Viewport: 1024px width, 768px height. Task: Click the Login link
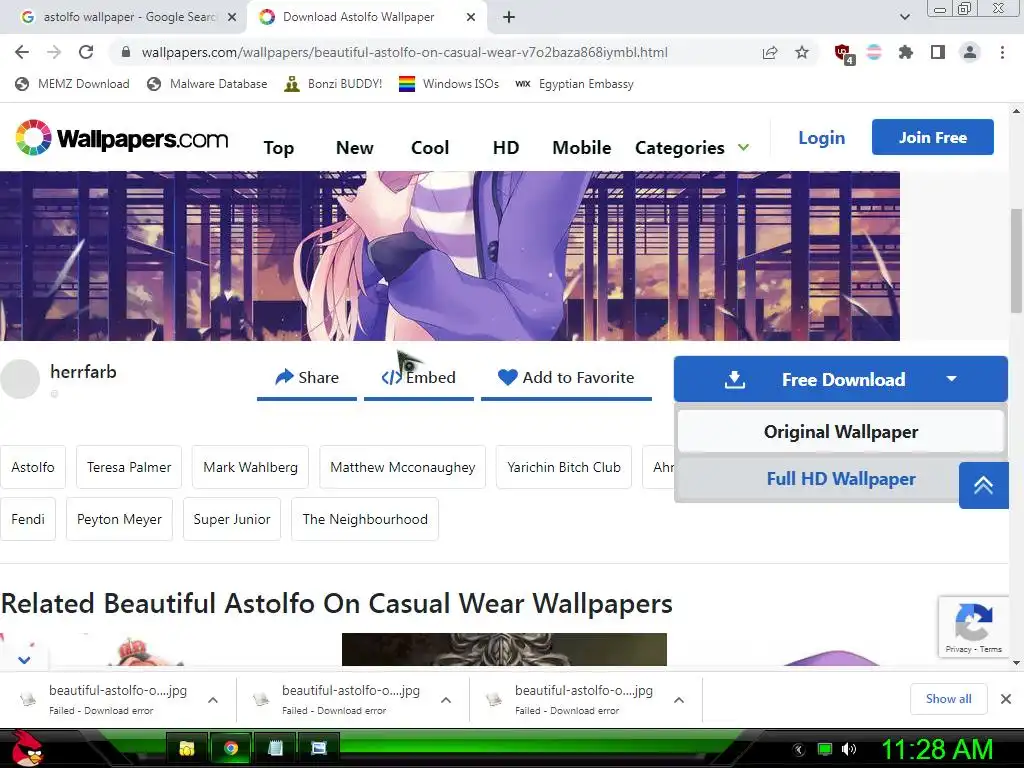[822, 138]
